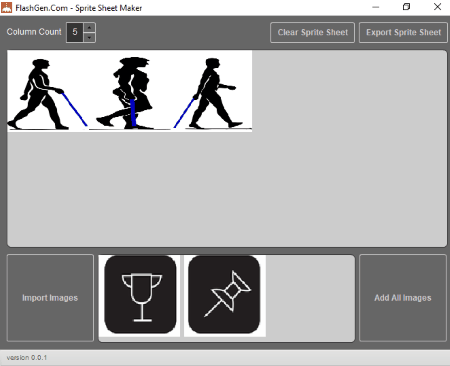
Task: Clear the sprite sheet
Action: tap(312, 32)
